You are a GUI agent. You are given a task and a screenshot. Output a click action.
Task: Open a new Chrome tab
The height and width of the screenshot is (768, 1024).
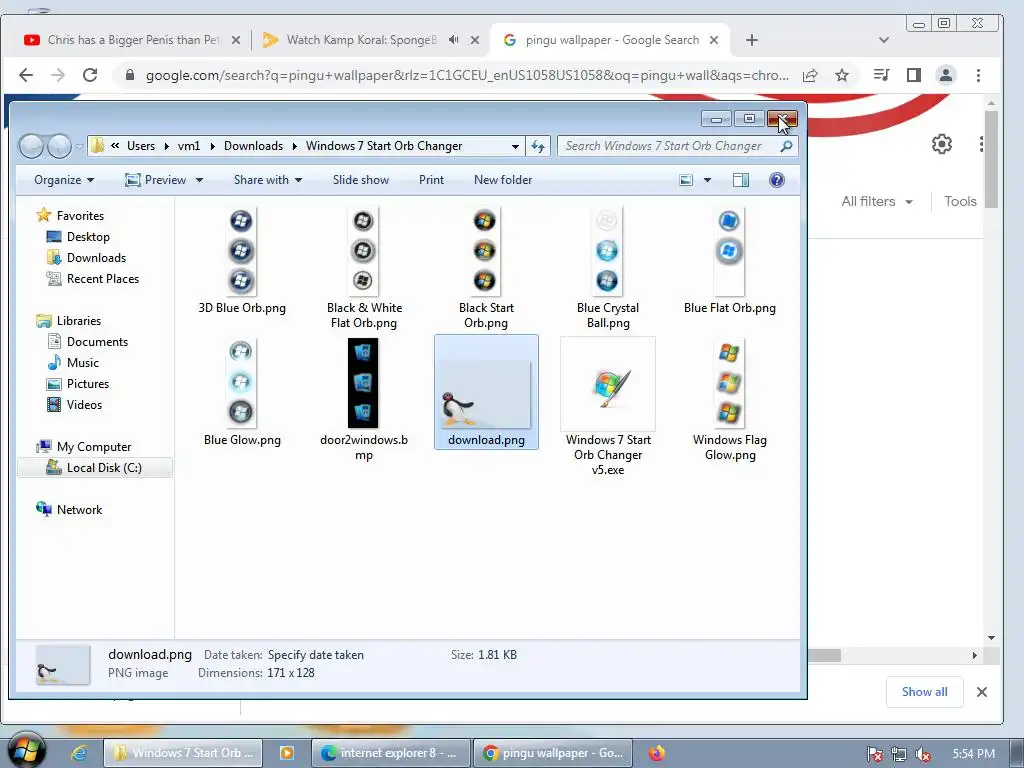coord(752,40)
